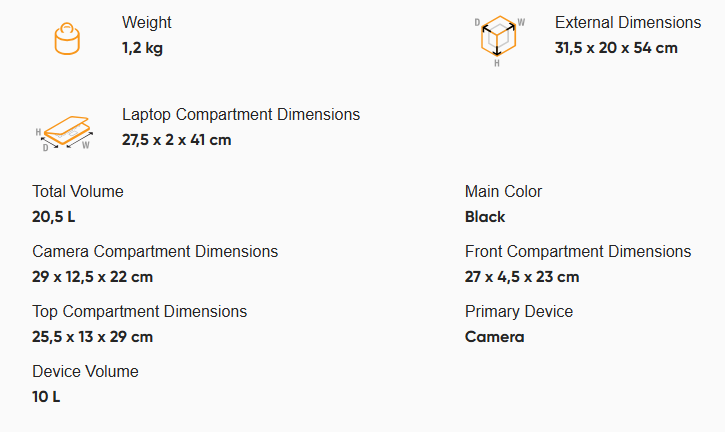
Task: Click the Primary Device Camera value
Action: pyautogui.click(x=495, y=337)
